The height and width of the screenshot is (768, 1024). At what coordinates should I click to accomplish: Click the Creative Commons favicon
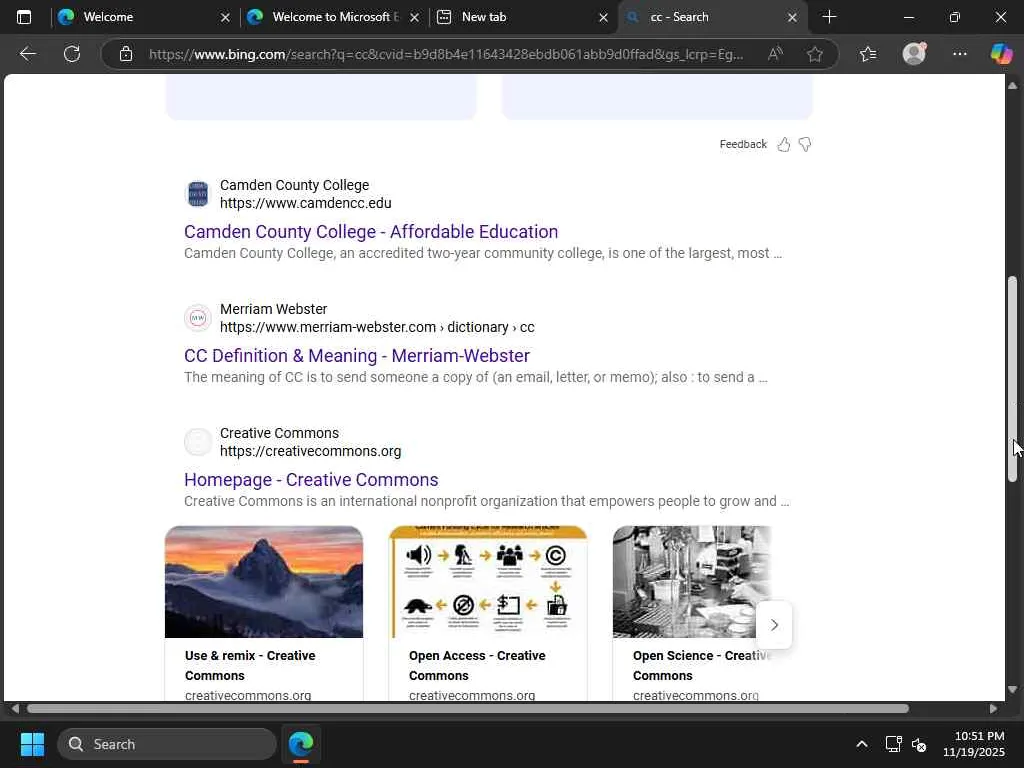tap(198, 442)
